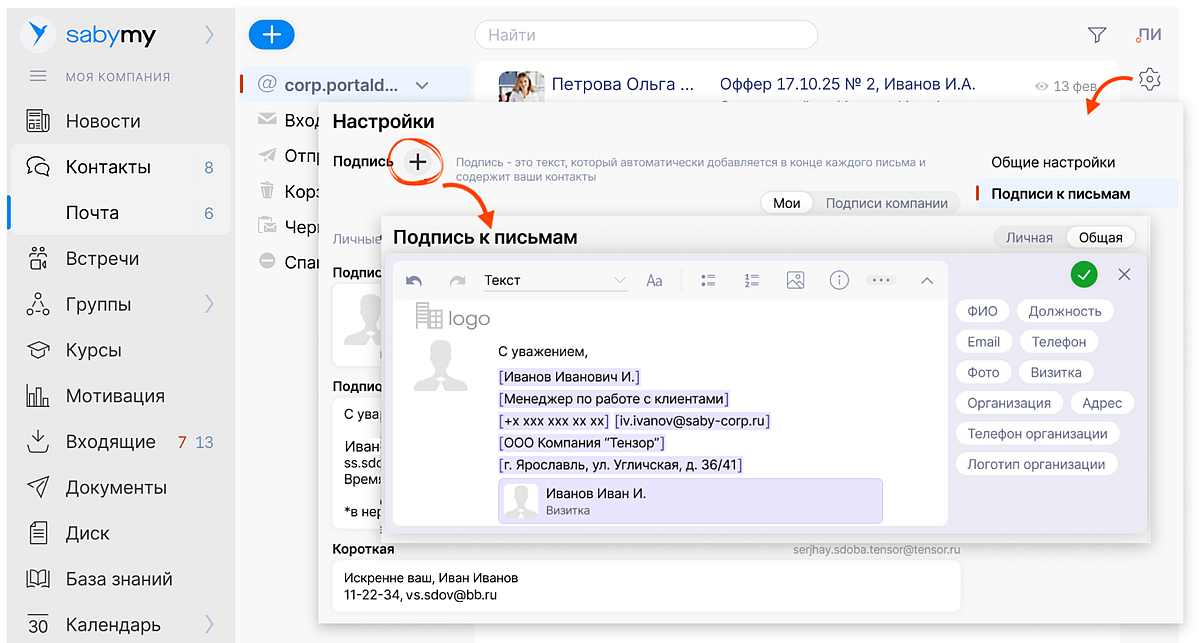Confirm signature with green checkmark
The image size is (1200, 643).
(x=1083, y=274)
